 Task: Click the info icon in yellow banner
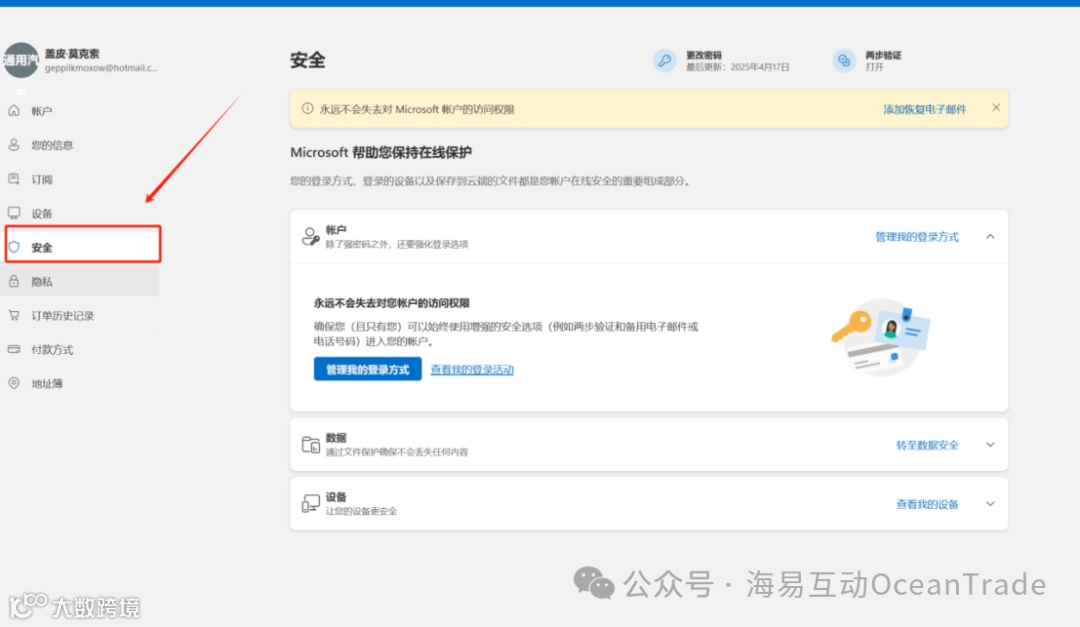pyautogui.click(x=307, y=108)
